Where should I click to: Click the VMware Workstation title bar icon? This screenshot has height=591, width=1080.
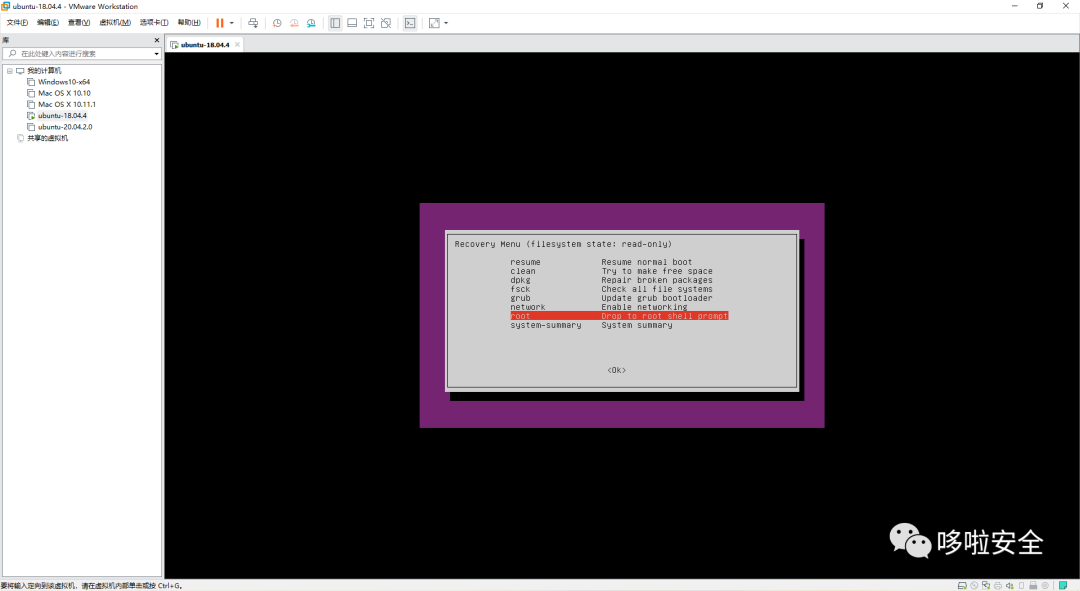[x=6, y=6]
